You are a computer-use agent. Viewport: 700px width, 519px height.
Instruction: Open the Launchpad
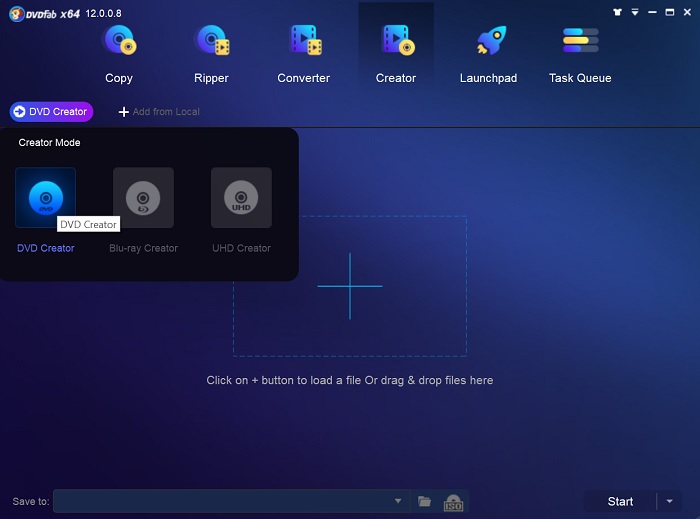click(x=489, y=54)
